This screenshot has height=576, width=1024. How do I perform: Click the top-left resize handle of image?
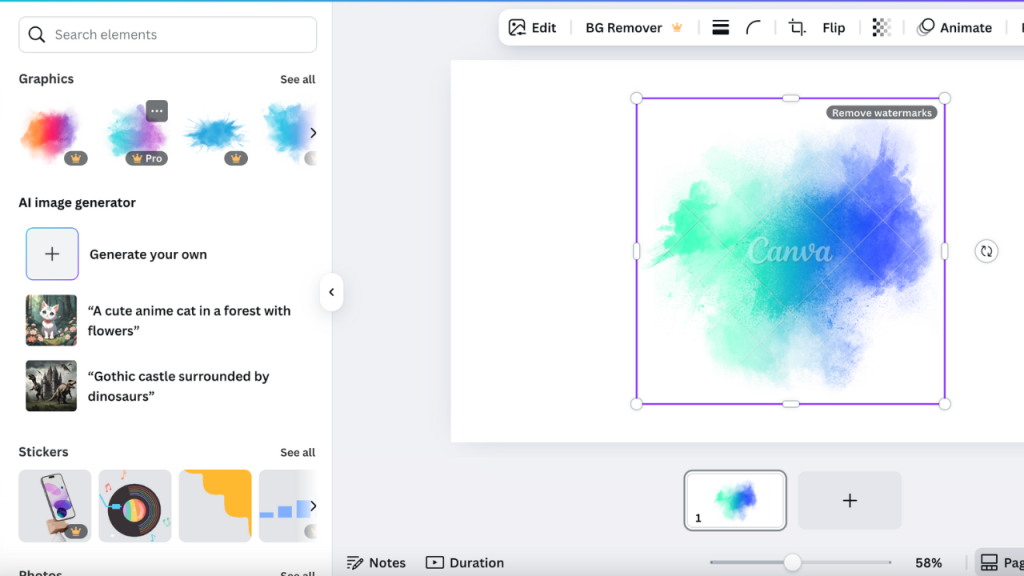click(637, 99)
